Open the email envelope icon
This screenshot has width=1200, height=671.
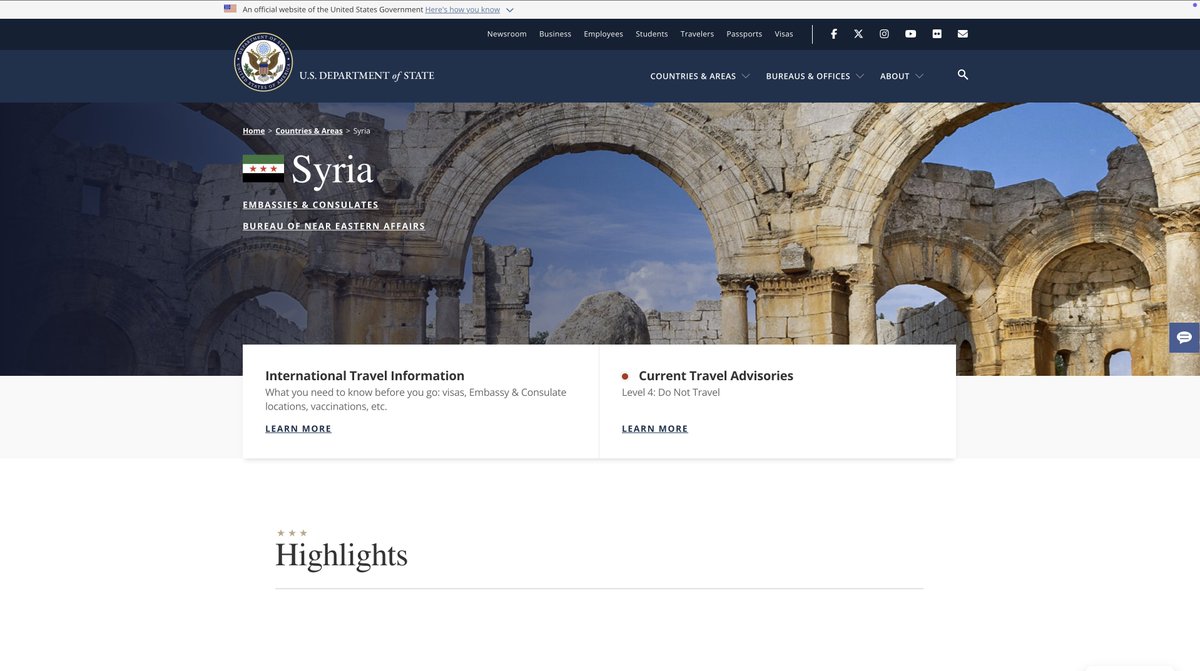tap(962, 33)
